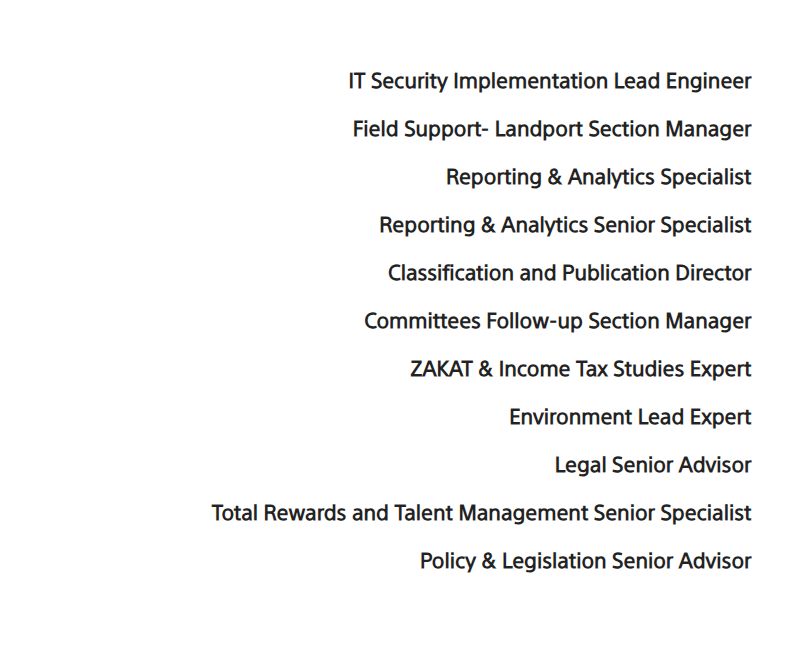The width and height of the screenshot is (800, 668).
Task: Click "Total Rewards" in the talent title
Action: [279, 513]
